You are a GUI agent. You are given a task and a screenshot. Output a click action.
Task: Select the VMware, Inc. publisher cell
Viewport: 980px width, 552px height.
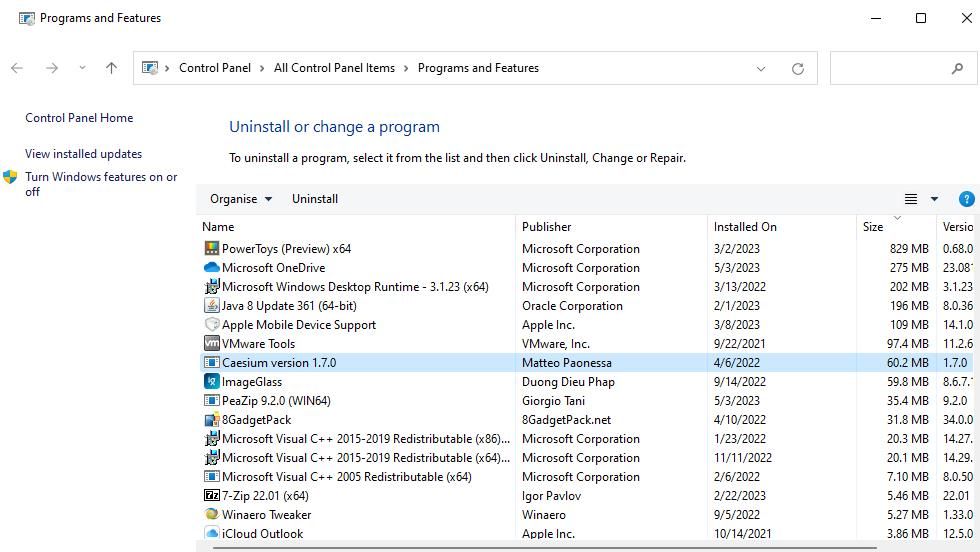pos(556,344)
